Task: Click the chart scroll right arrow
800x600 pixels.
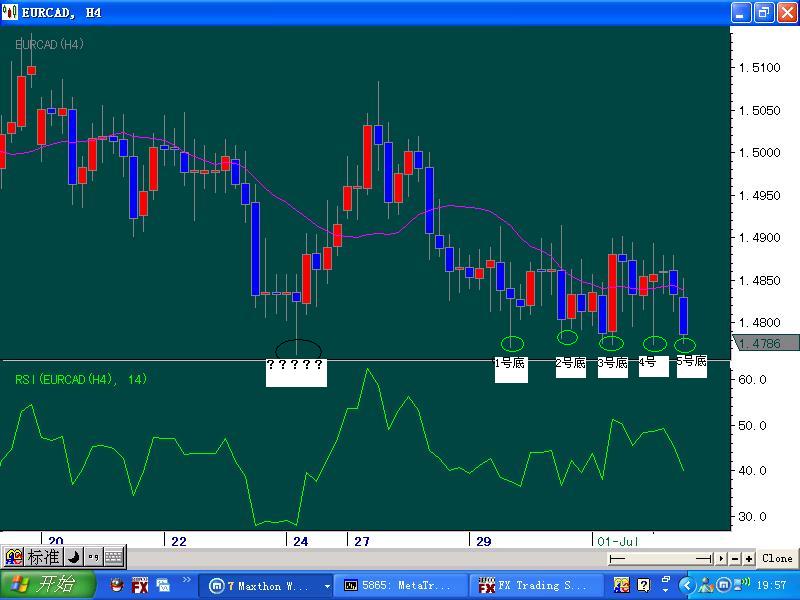Action: click(x=721, y=558)
